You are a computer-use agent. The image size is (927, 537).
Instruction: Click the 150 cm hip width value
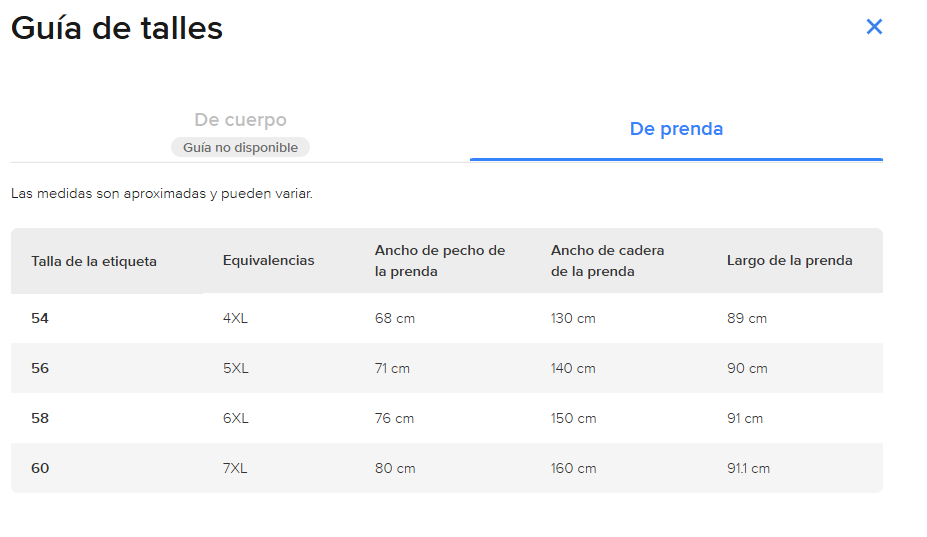tap(573, 418)
